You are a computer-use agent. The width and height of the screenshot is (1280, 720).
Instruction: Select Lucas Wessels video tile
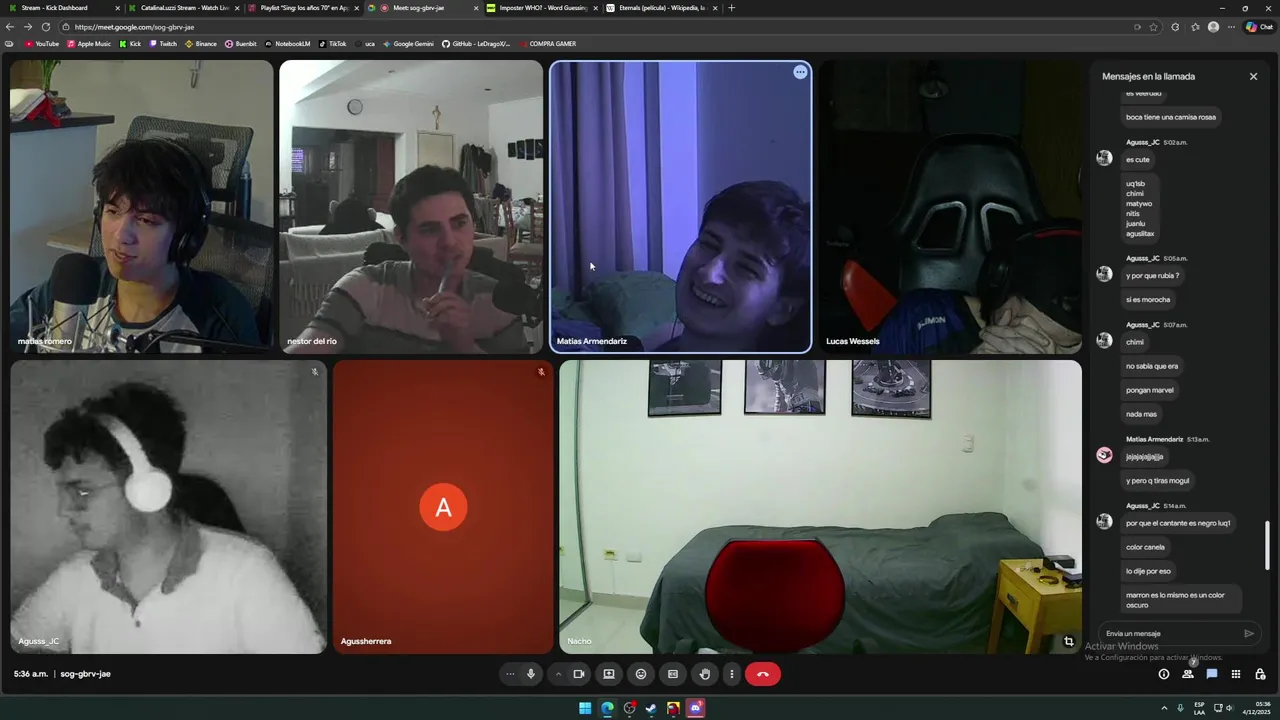pos(950,207)
